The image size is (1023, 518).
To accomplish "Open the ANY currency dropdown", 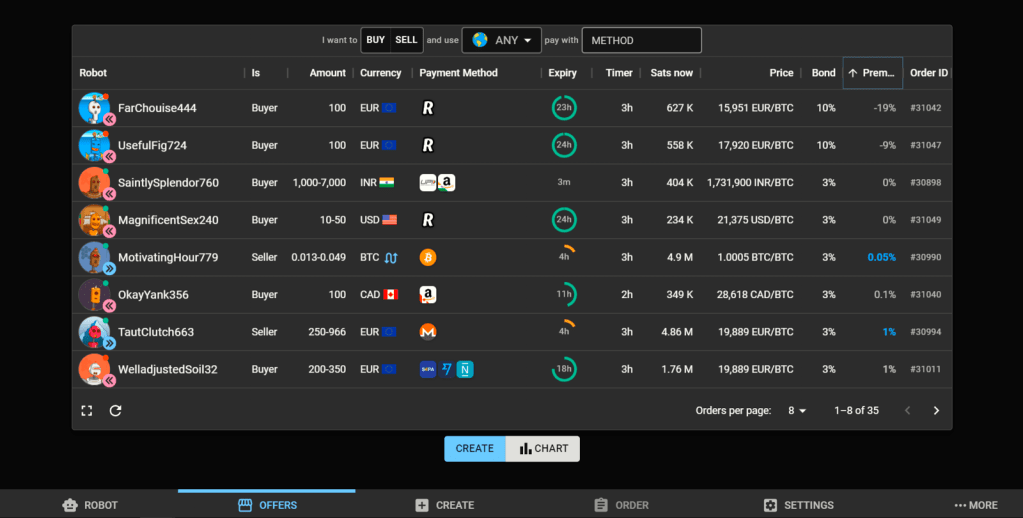I will pos(502,40).
